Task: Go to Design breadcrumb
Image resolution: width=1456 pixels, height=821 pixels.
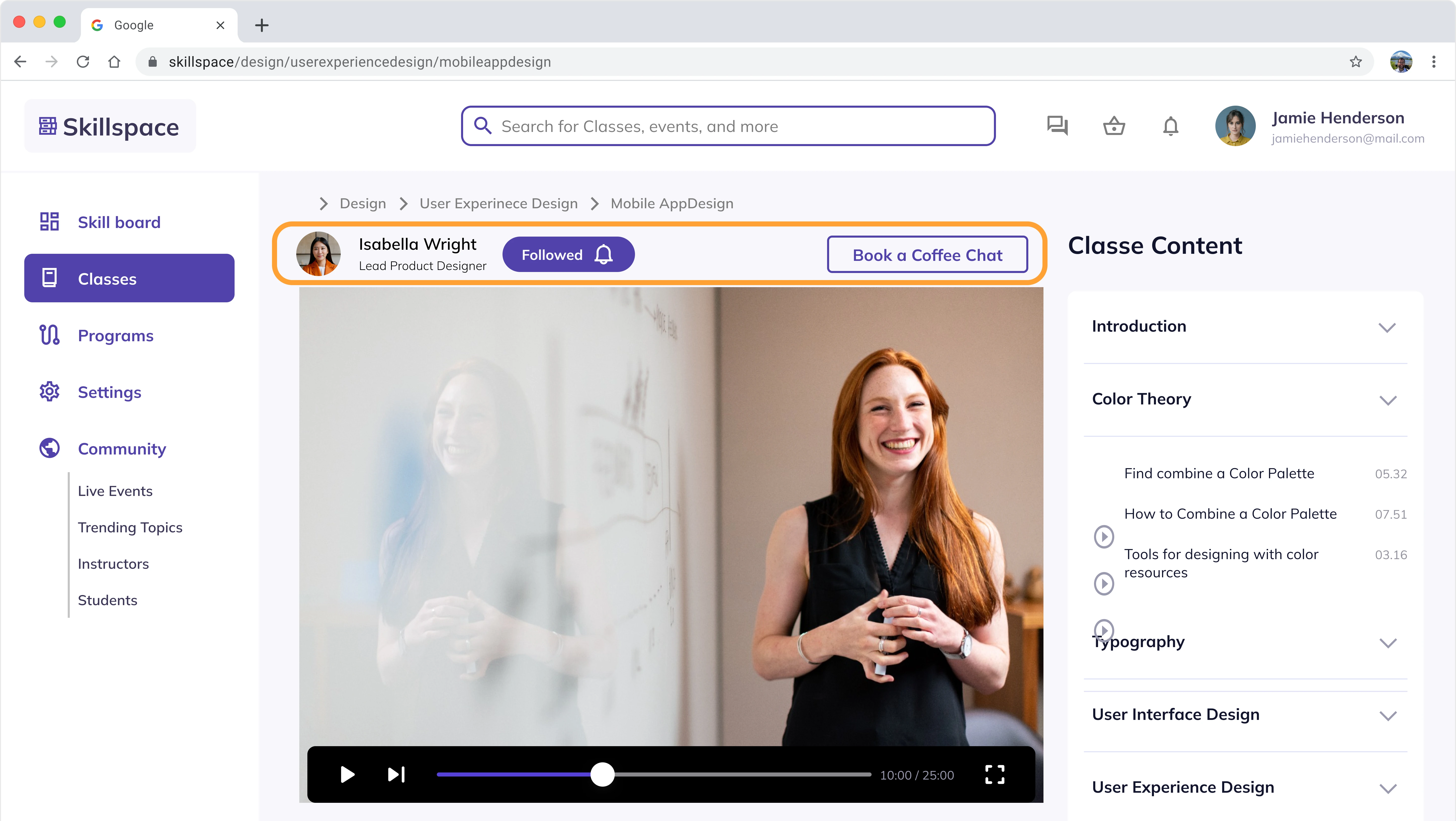Action: (x=363, y=203)
